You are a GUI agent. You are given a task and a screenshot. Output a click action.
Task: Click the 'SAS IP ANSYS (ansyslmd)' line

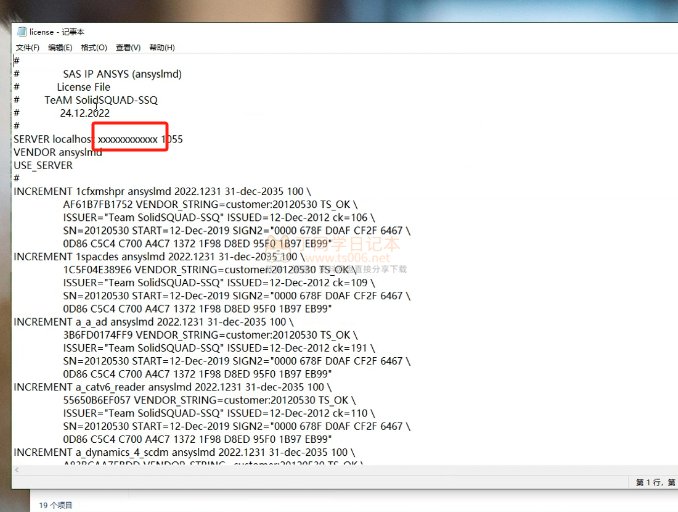click(122, 74)
